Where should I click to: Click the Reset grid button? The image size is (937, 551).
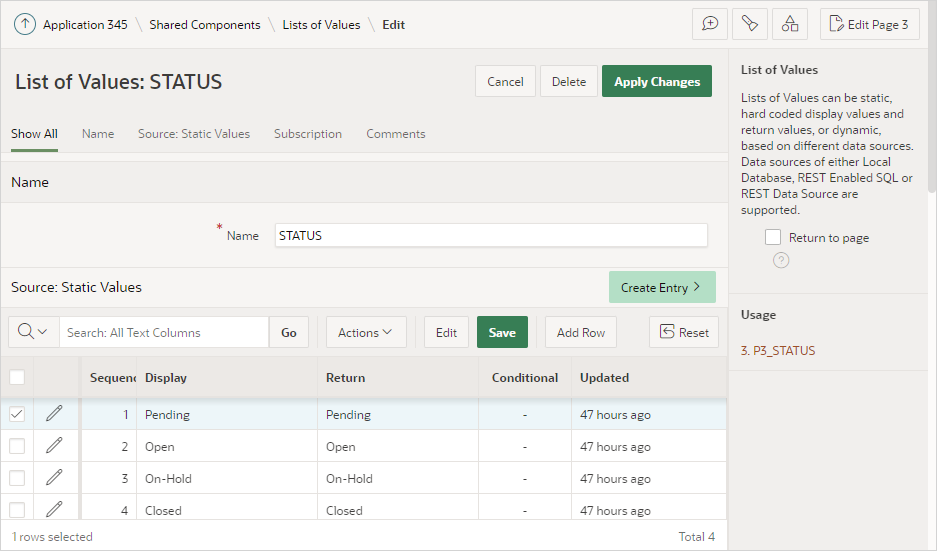(x=684, y=332)
